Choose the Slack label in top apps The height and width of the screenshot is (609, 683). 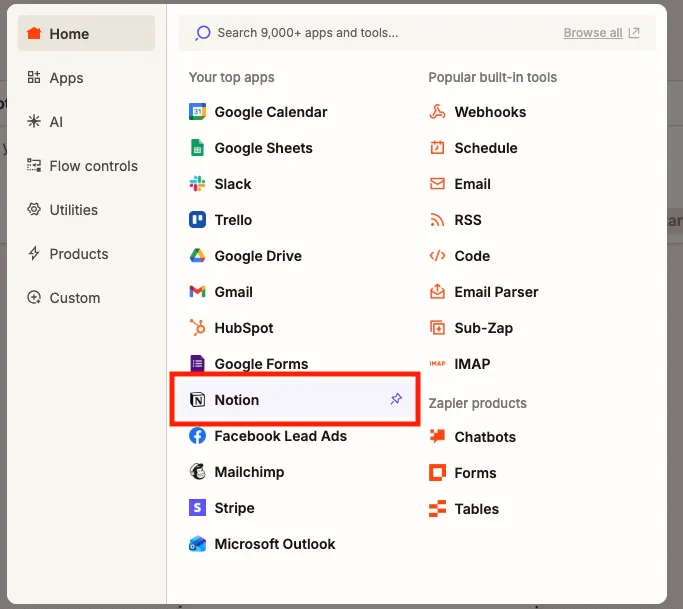(x=233, y=184)
